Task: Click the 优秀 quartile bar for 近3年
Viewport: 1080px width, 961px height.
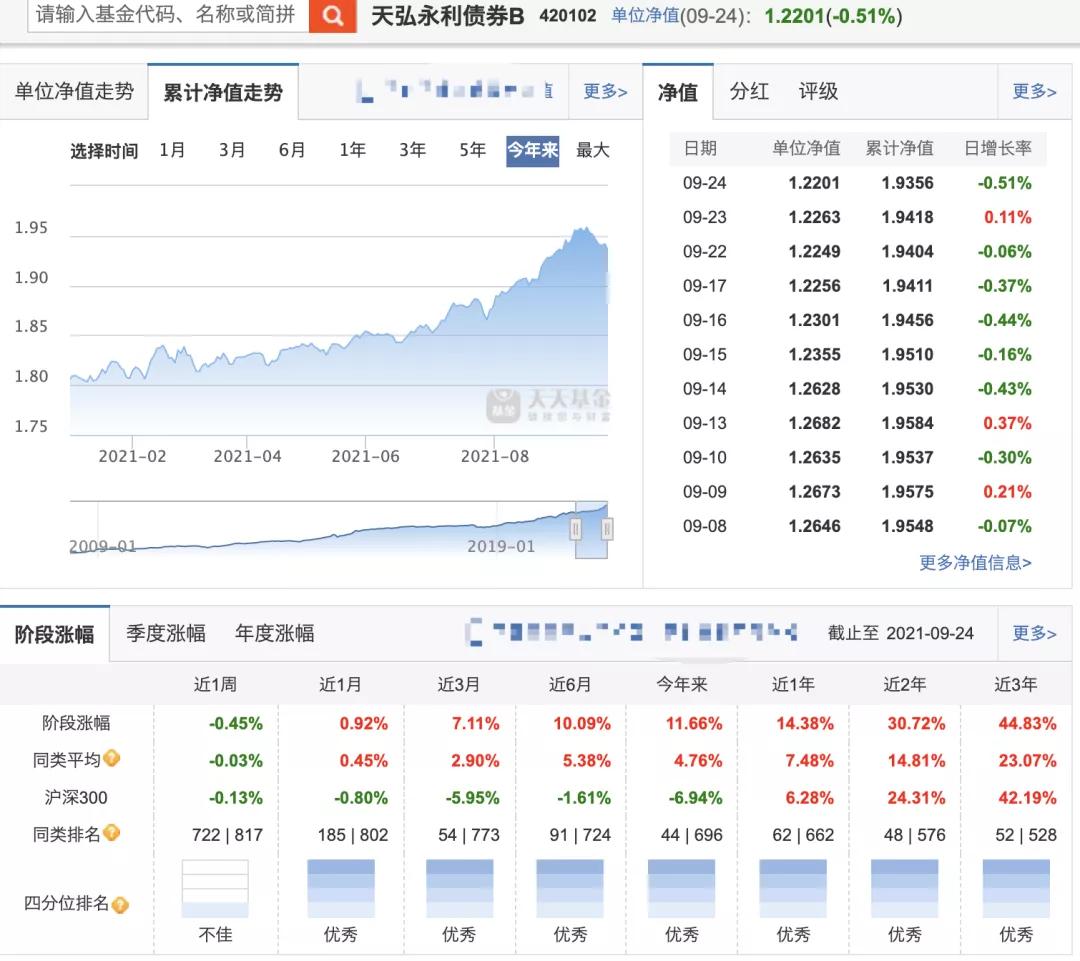Action: [x=1016, y=889]
